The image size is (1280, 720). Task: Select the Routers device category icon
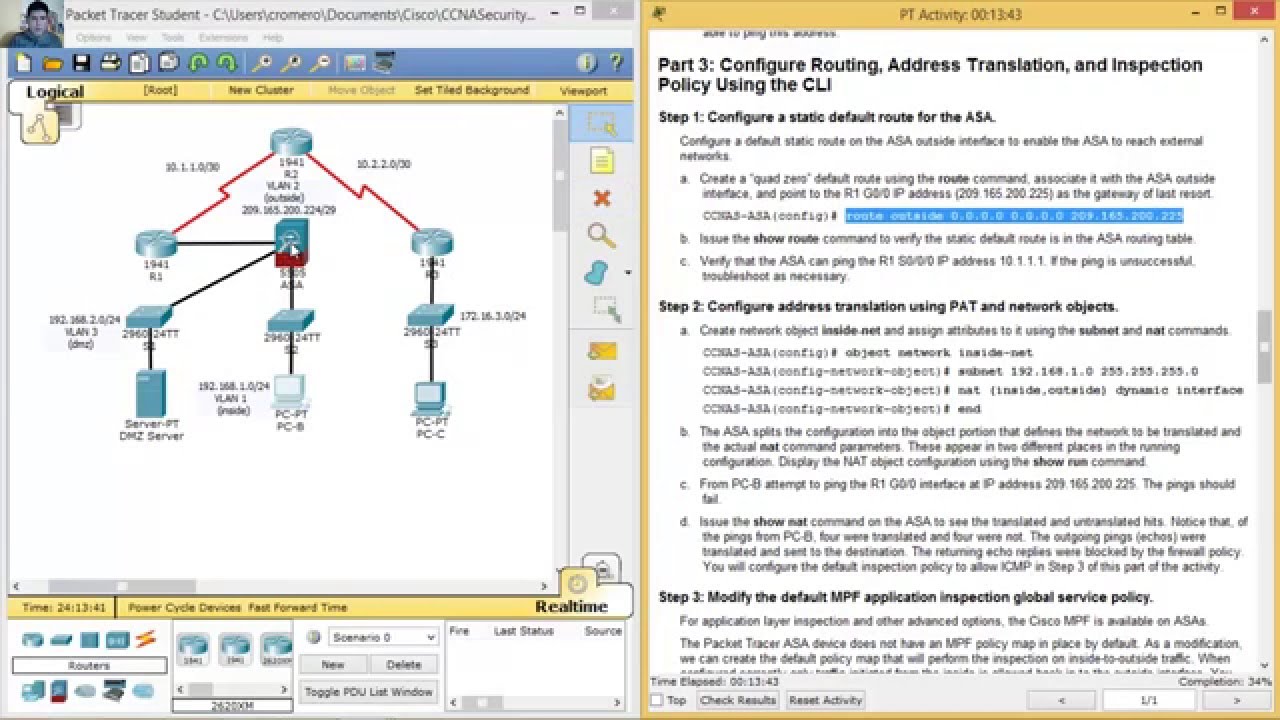pos(33,640)
